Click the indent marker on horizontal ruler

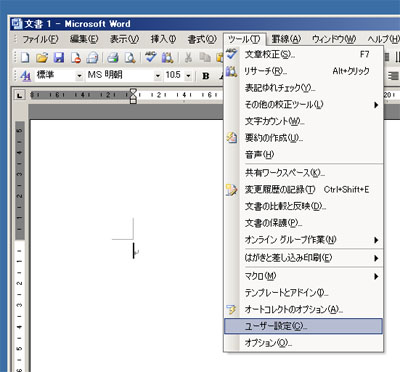click(133, 96)
